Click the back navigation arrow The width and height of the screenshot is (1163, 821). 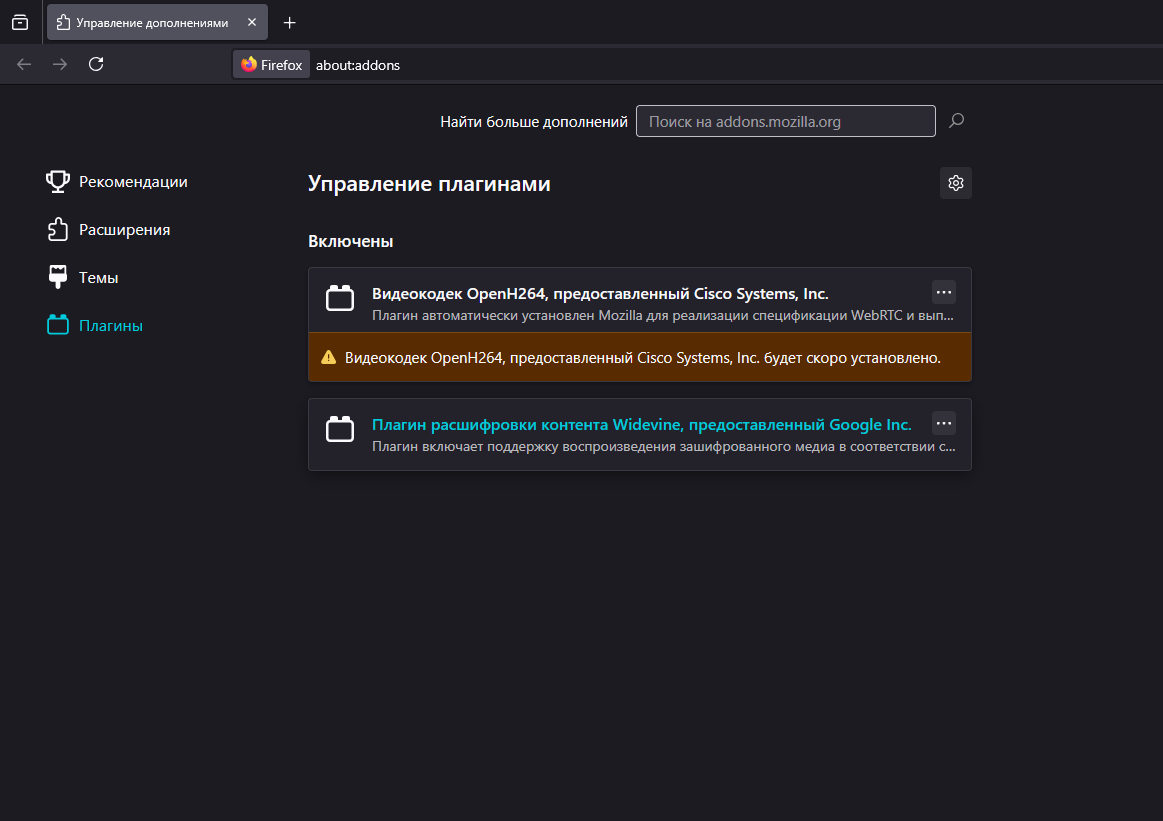24,64
